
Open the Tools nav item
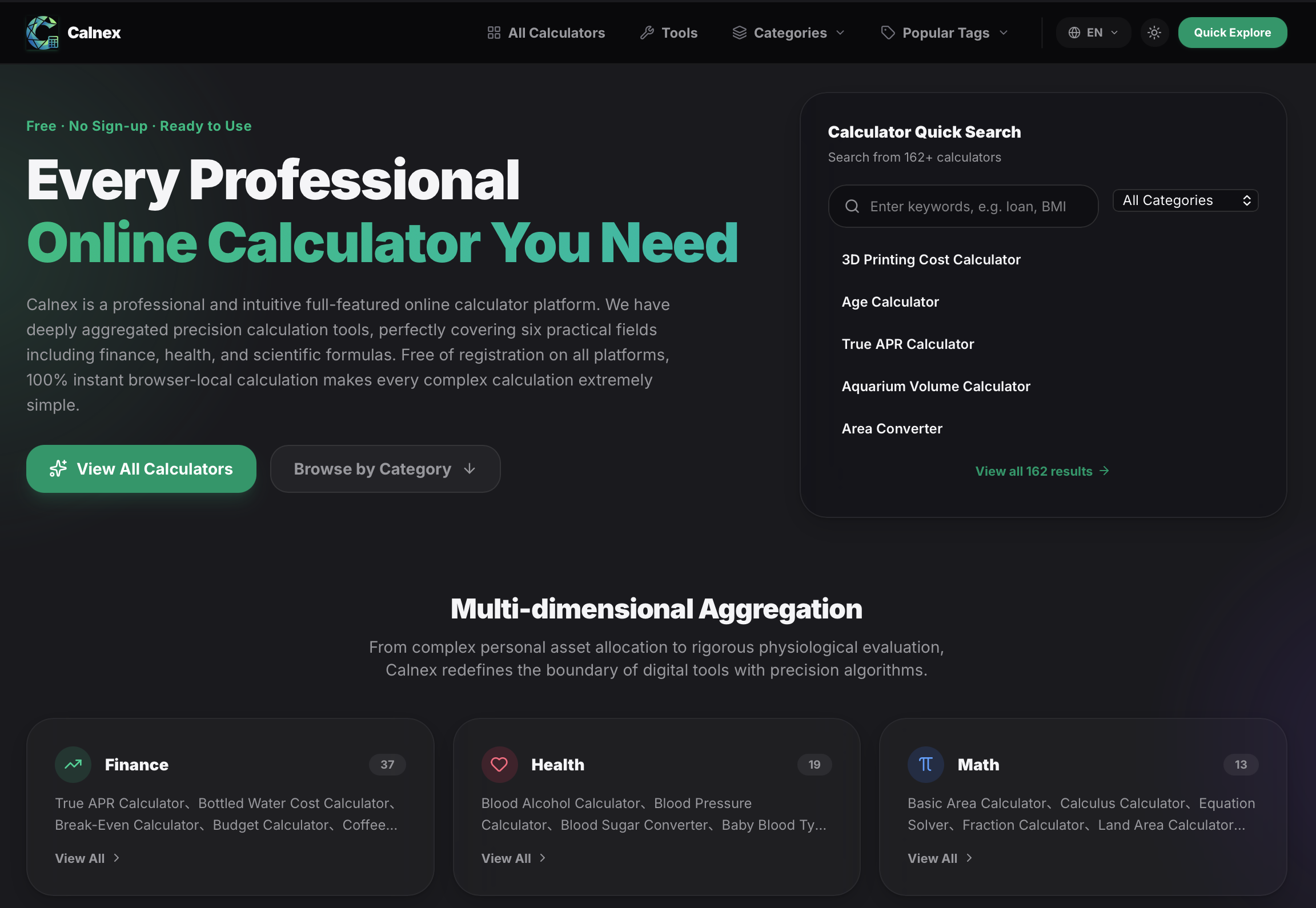click(x=669, y=33)
